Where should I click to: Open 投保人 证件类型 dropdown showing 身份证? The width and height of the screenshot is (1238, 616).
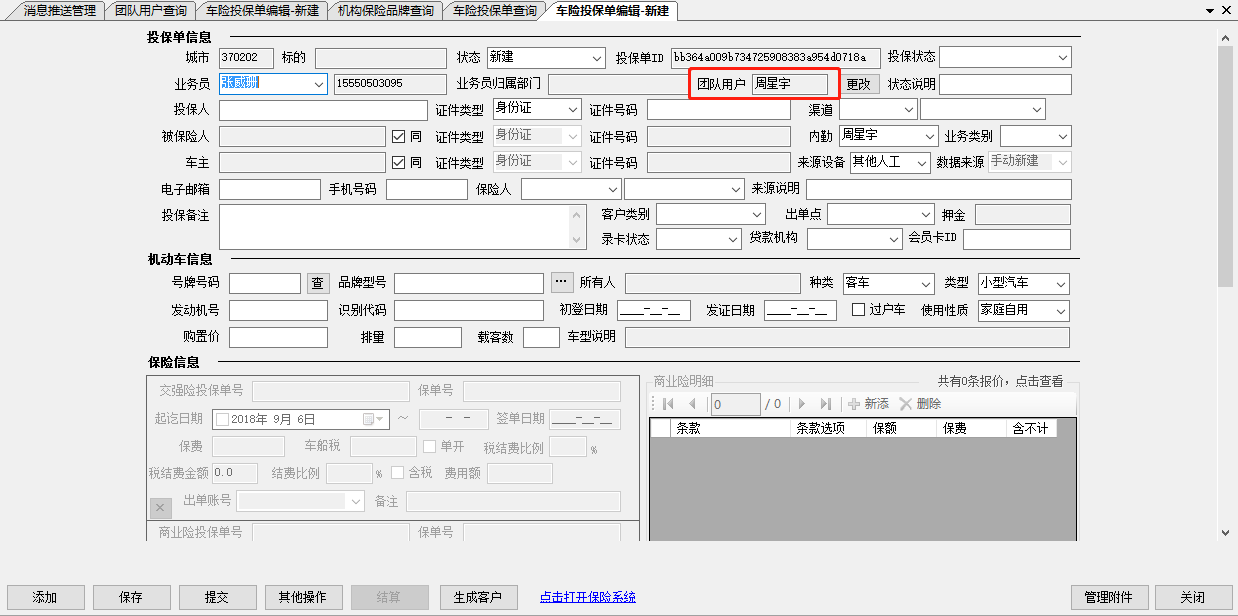point(573,109)
